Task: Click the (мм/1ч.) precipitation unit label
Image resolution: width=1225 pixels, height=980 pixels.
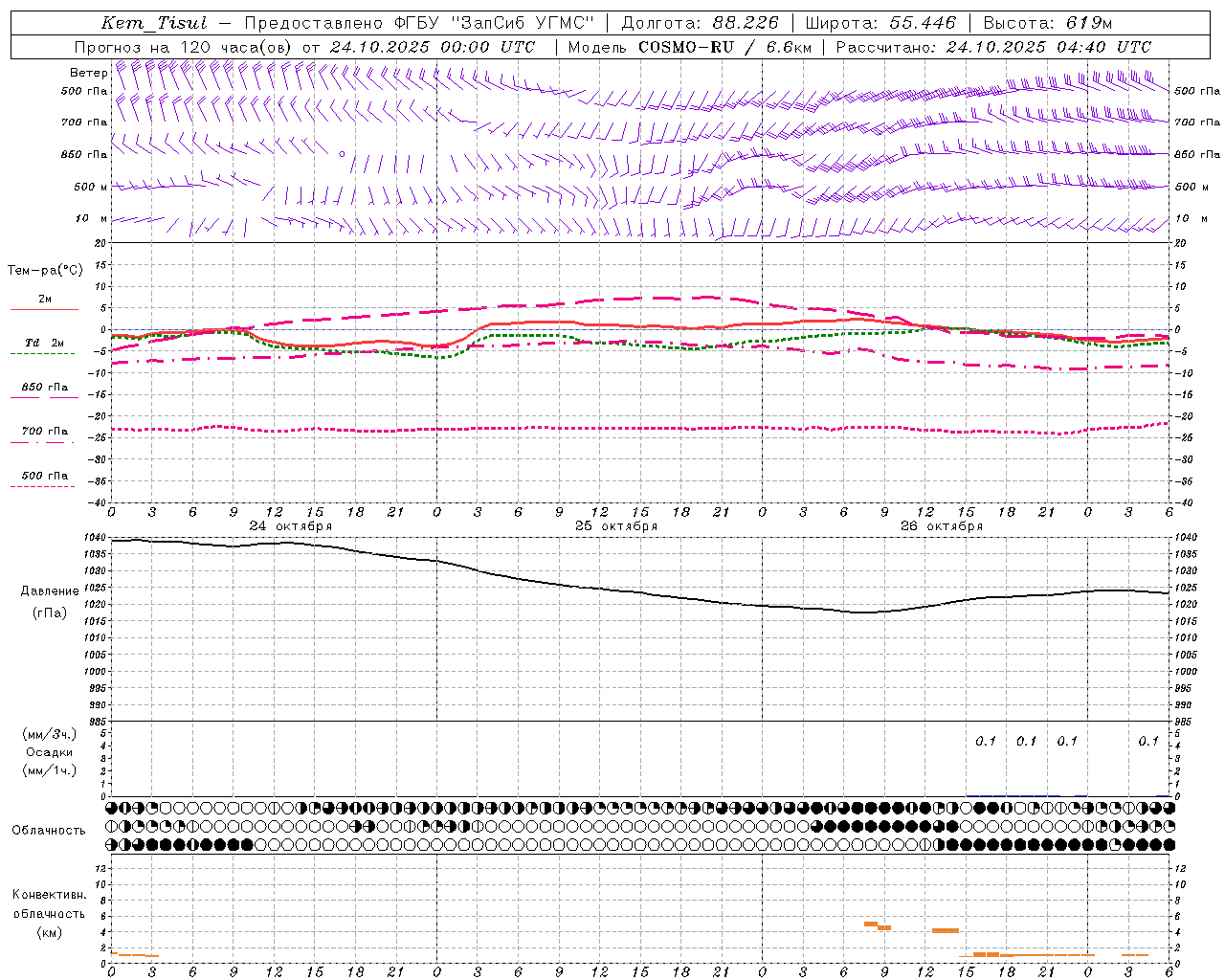Action: coord(50,770)
